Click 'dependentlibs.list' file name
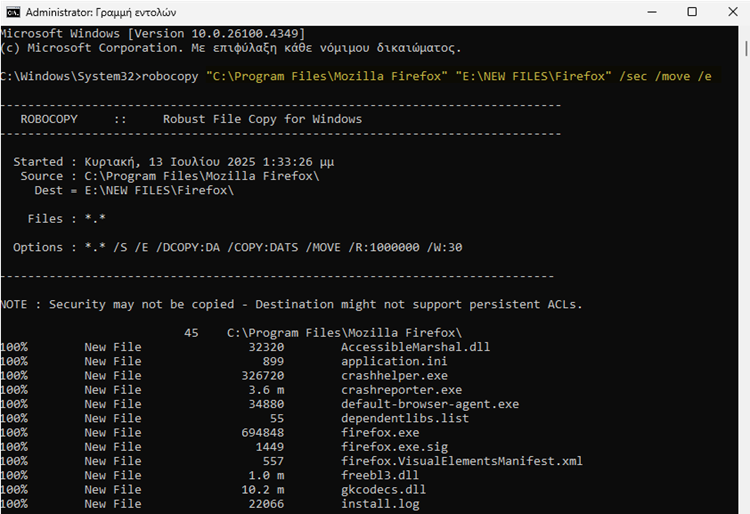 point(405,418)
